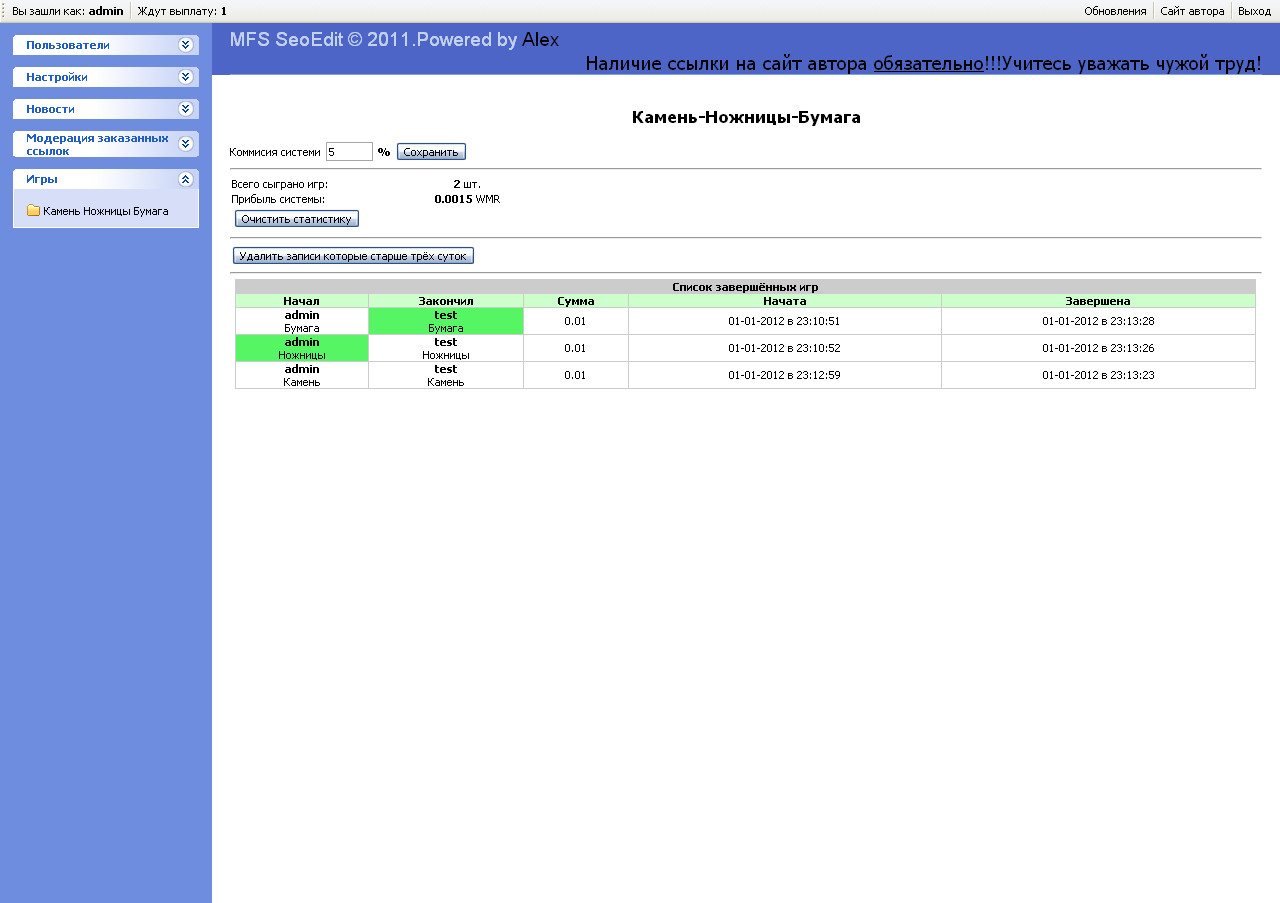
Task: Click the Завершена column header
Action: tap(1097, 301)
